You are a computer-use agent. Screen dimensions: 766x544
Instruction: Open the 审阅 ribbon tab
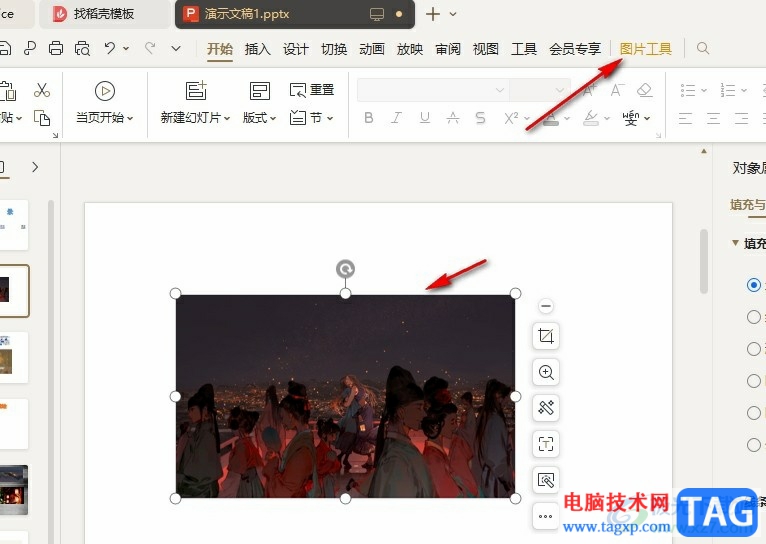tap(447, 49)
